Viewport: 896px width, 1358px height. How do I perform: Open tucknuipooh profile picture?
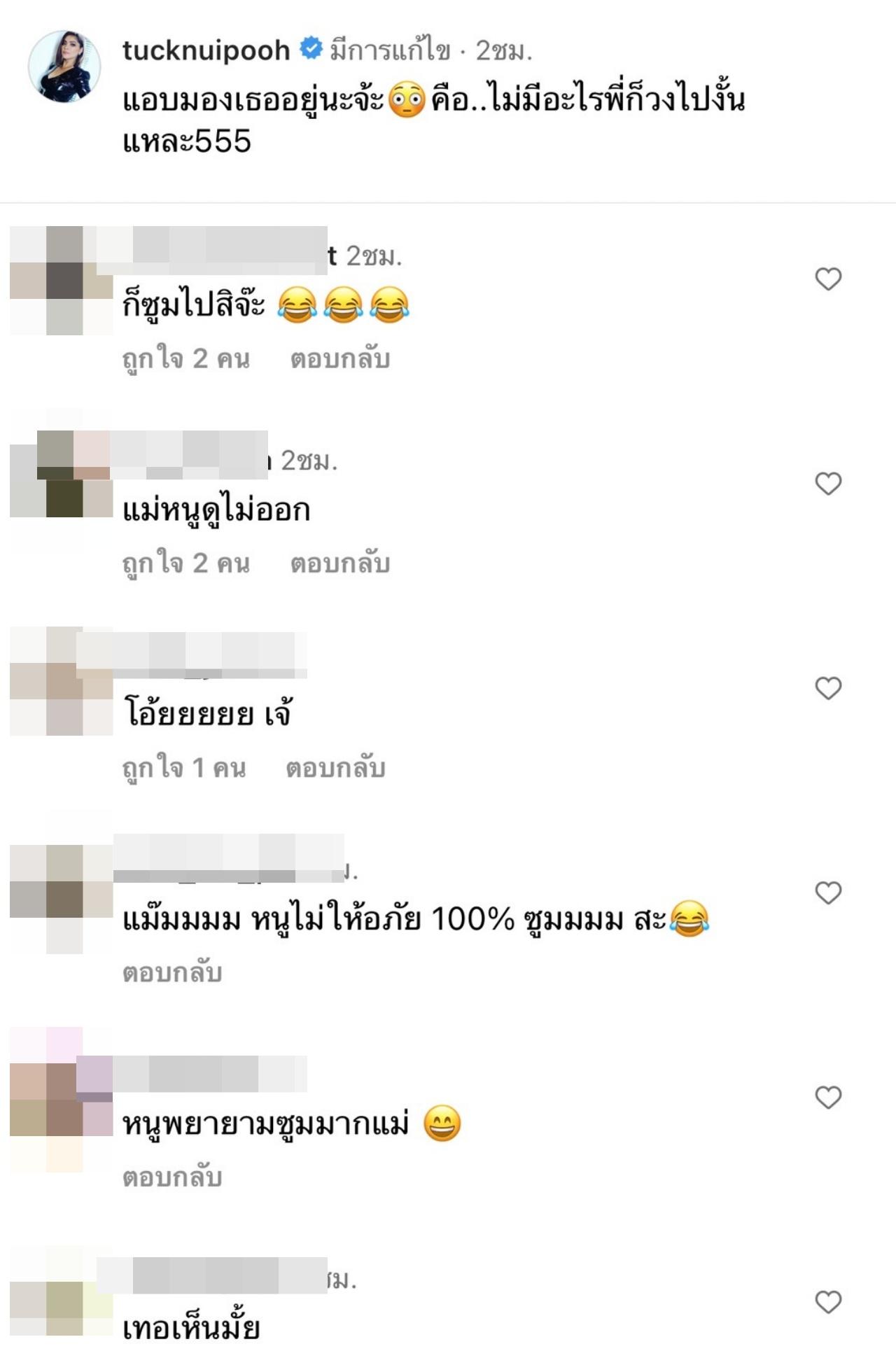pos(64,66)
